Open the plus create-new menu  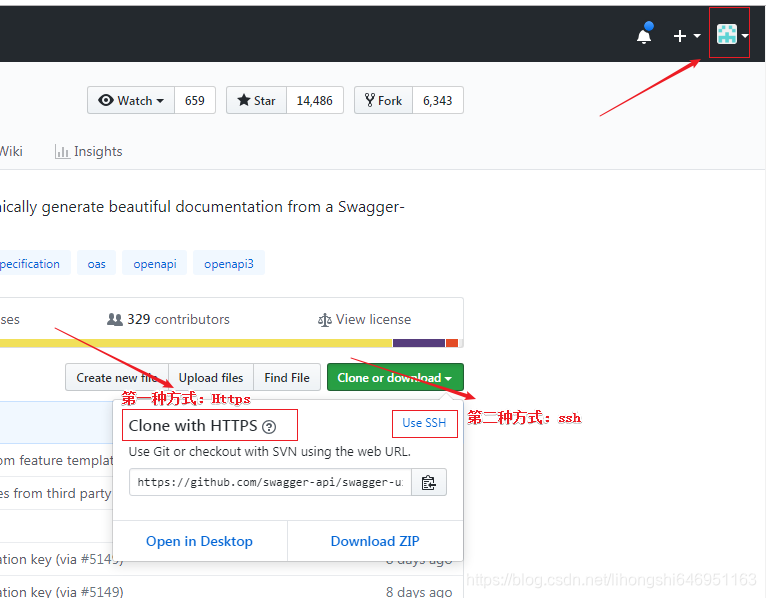686,36
